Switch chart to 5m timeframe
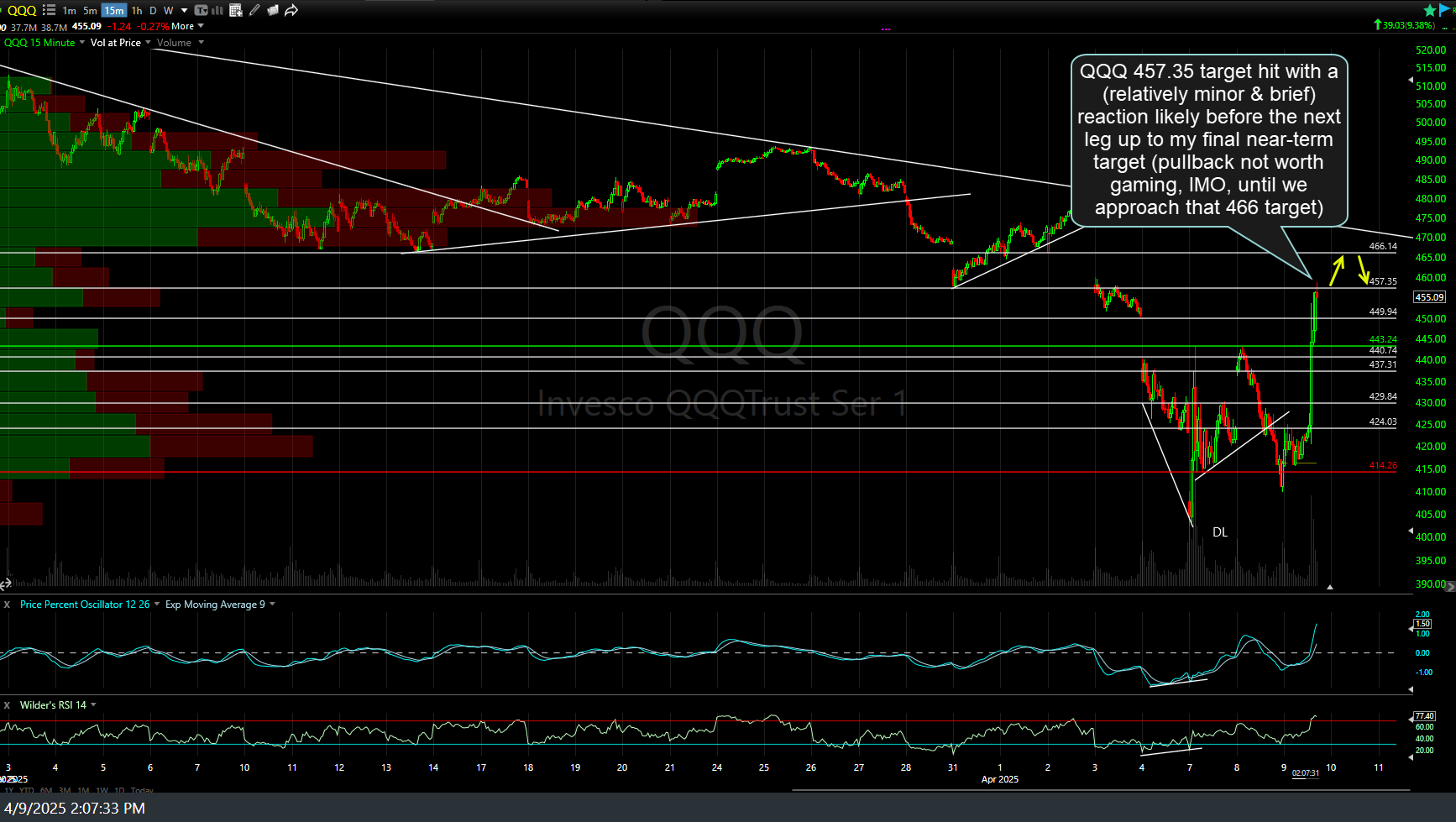1456x822 pixels. point(90,10)
